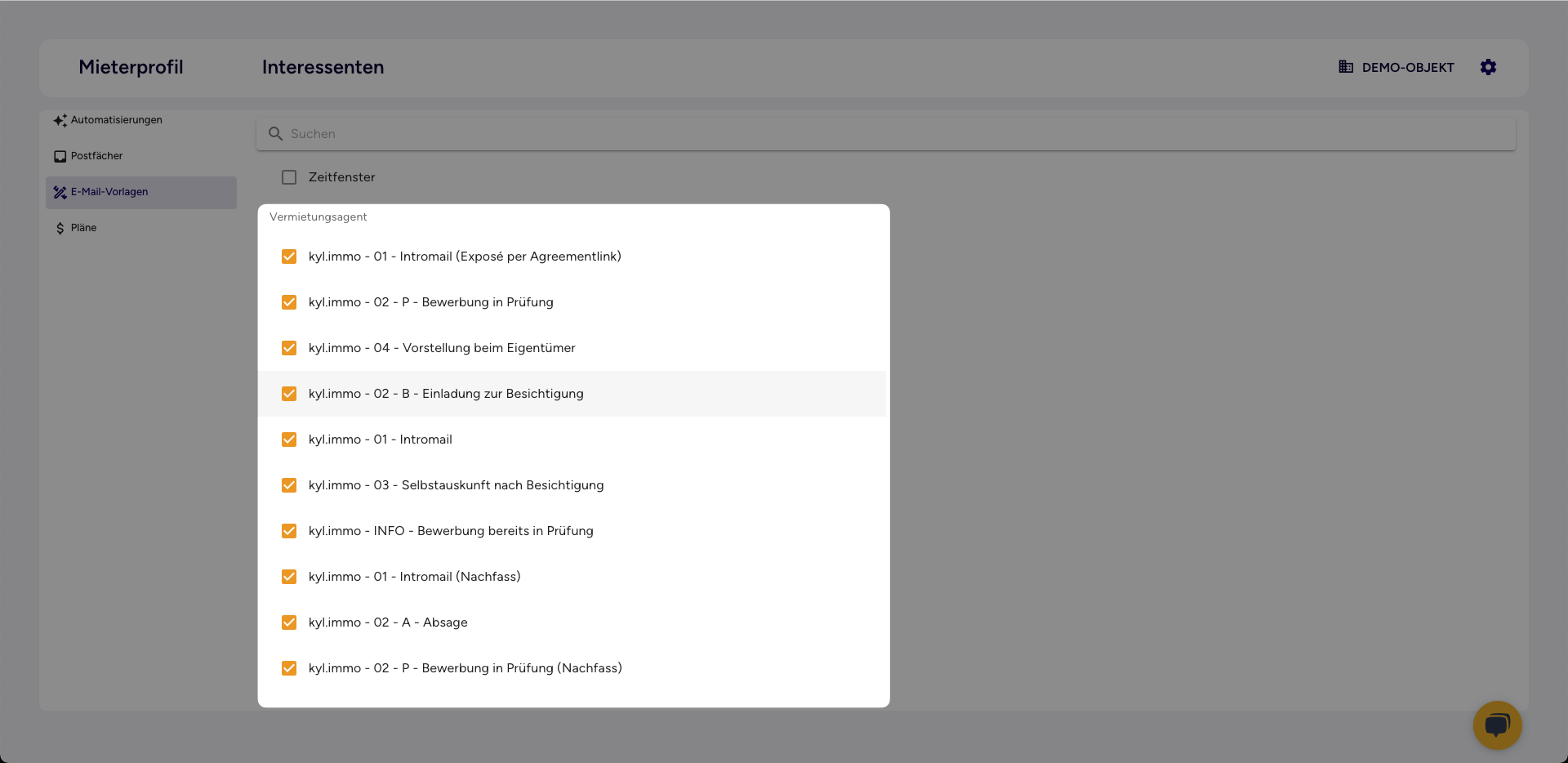Image resolution: width=1568 pixels, height=763 pixels.
Task: Click the Pläne dollar icon
Action: coord(60,228)
